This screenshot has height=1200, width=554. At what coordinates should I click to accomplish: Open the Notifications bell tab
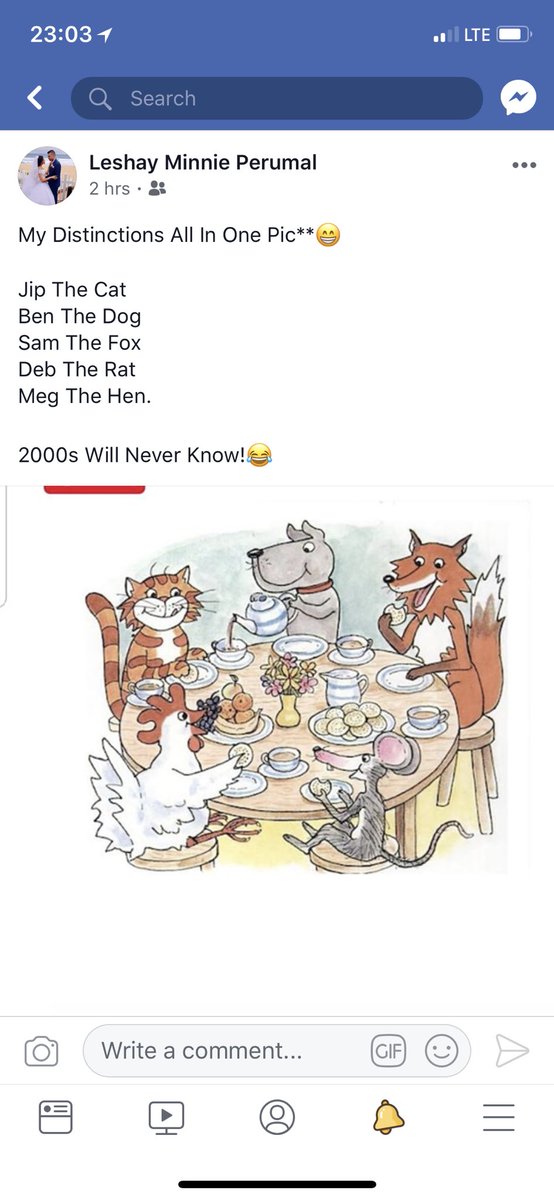tap(388, 1116)
